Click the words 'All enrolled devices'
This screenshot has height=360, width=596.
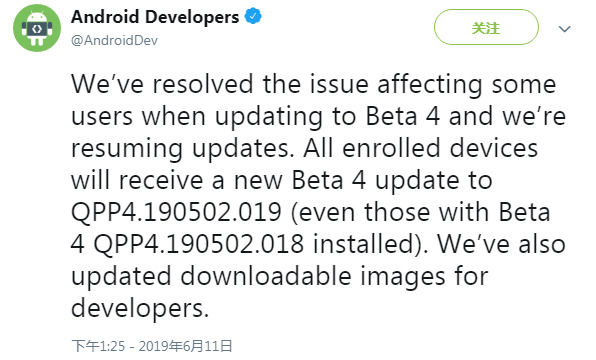[x=420, y=147]
